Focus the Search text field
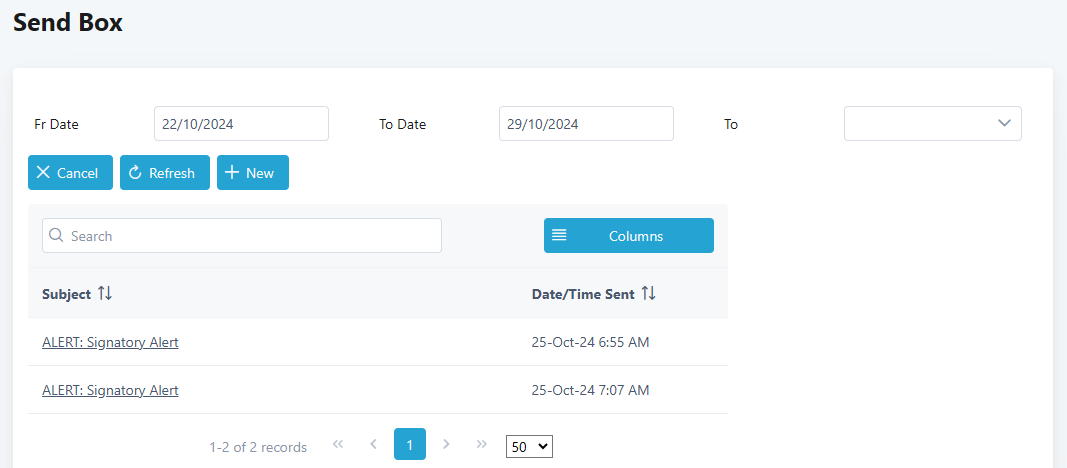The image size is (1067, 468). [250, 236]
